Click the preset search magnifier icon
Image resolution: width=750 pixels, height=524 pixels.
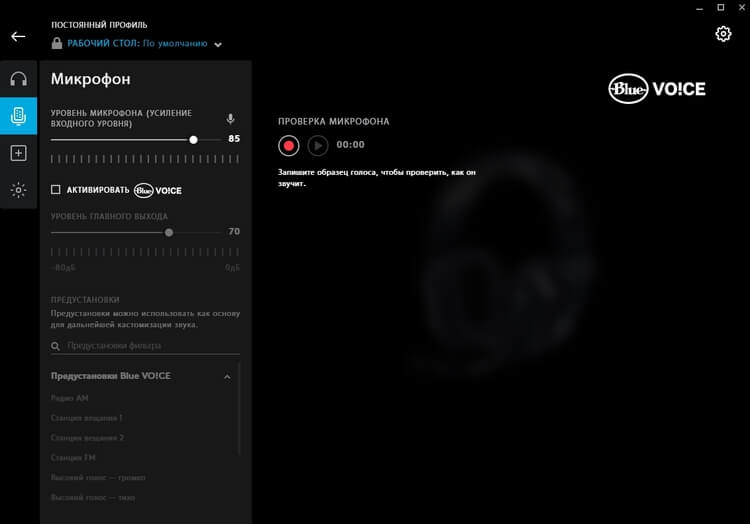click(55, 346)
